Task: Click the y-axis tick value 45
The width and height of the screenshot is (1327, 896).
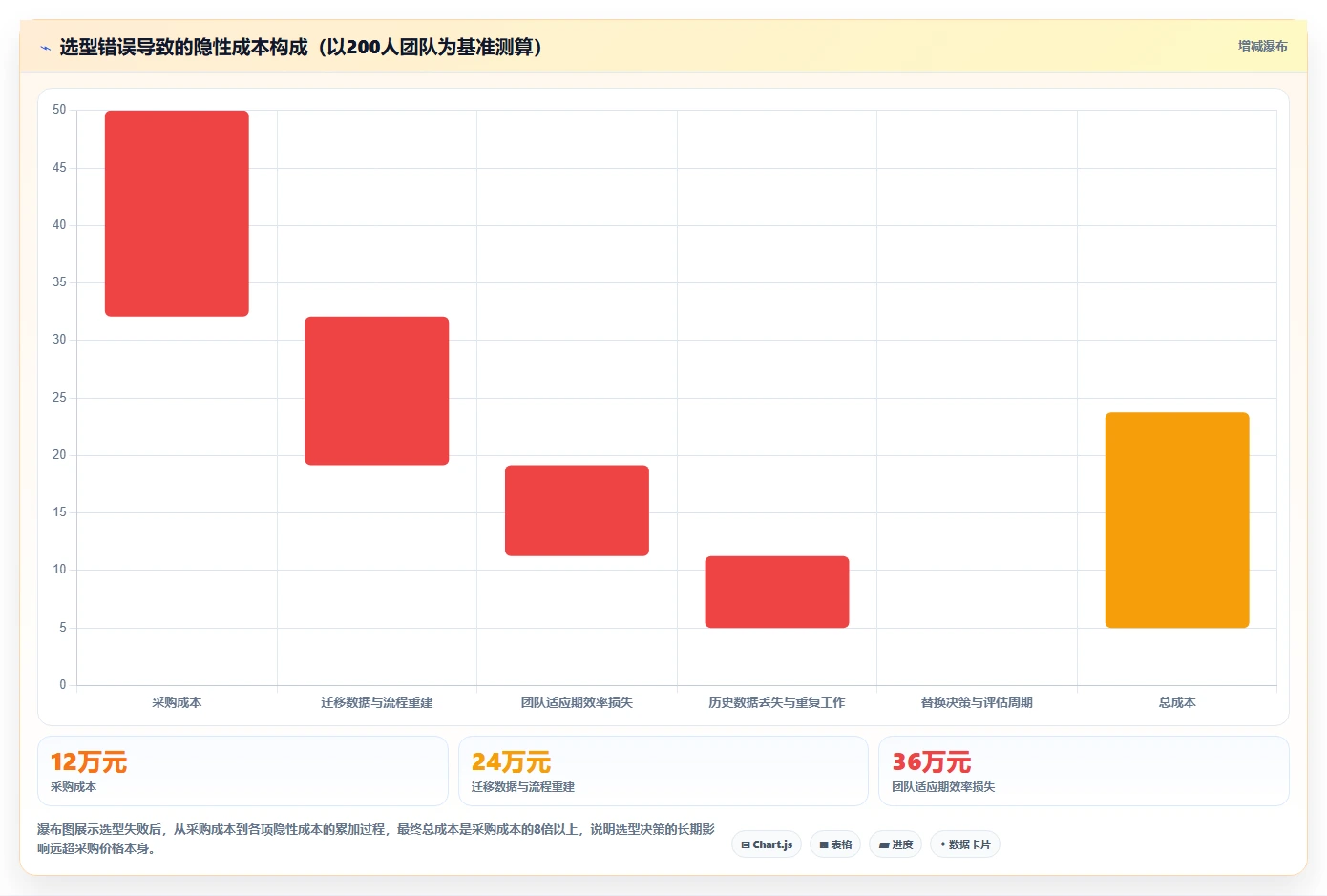Action: (59, 168)
